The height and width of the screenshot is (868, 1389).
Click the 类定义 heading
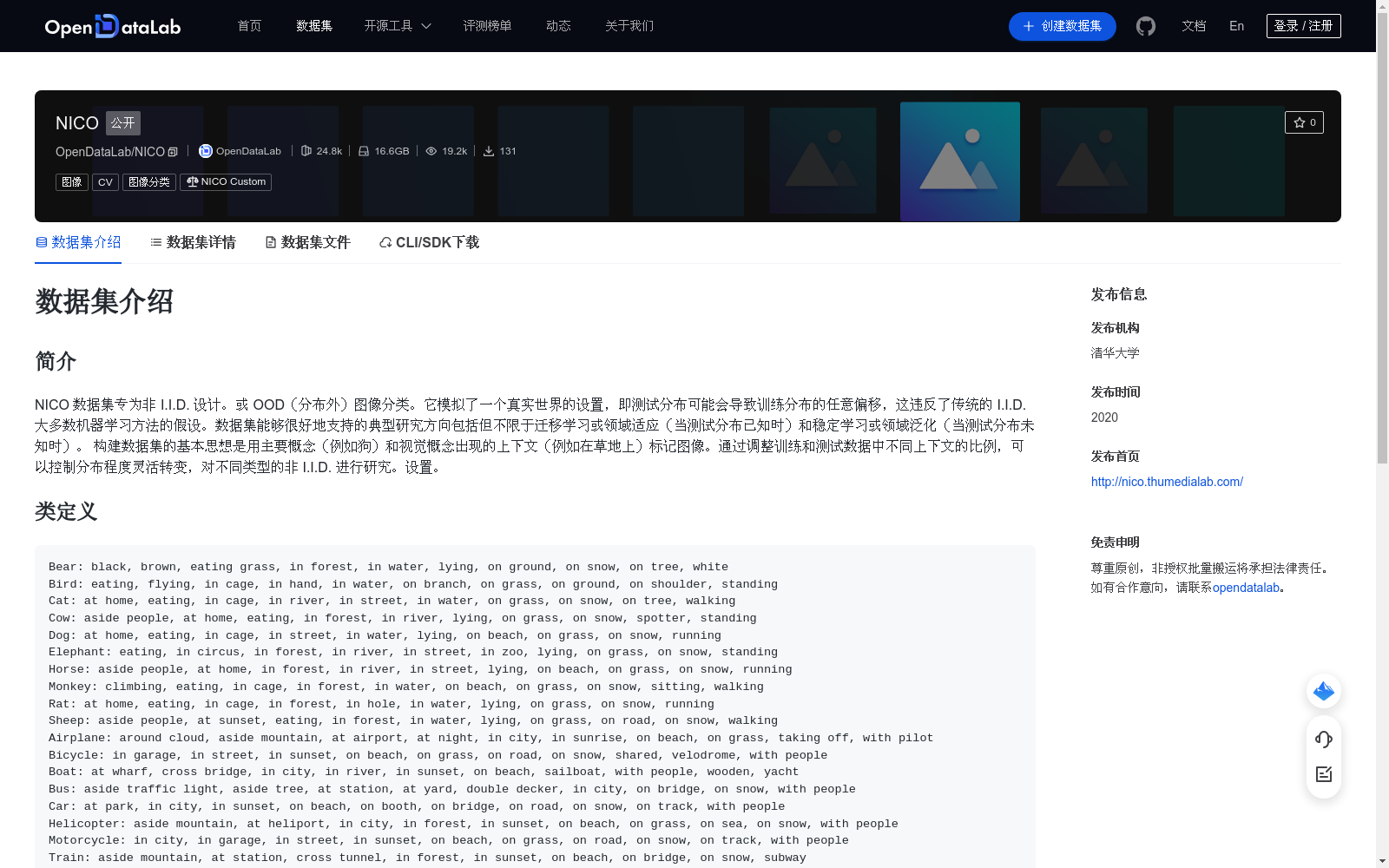66,512
